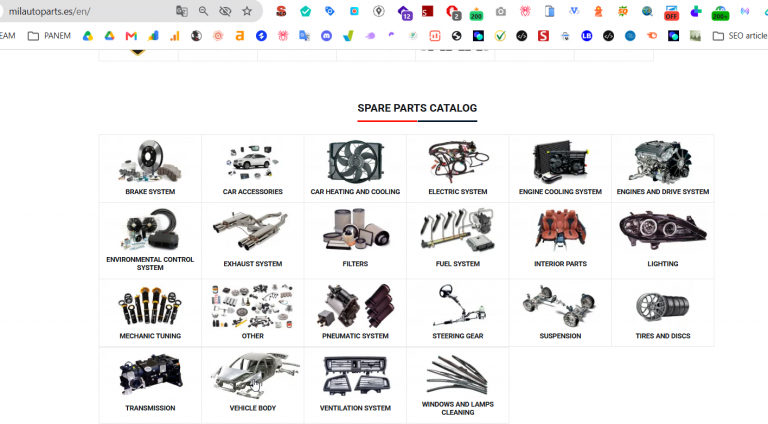The width and height of the screenshot is (768, 424).
Task: Open the blue price tag extension
Action: coord(330,11)
